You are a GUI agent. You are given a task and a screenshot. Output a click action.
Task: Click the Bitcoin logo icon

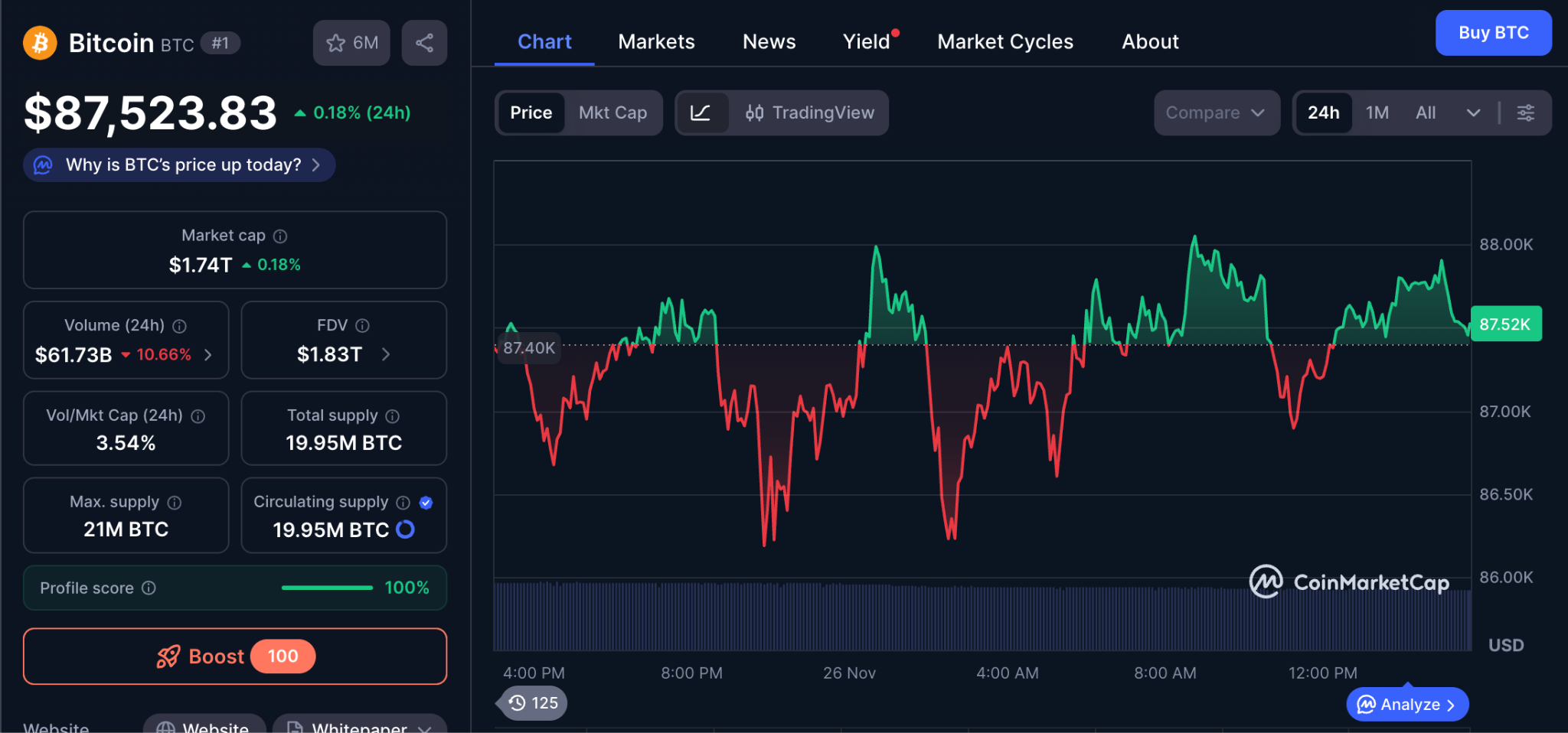pos(40,43)
